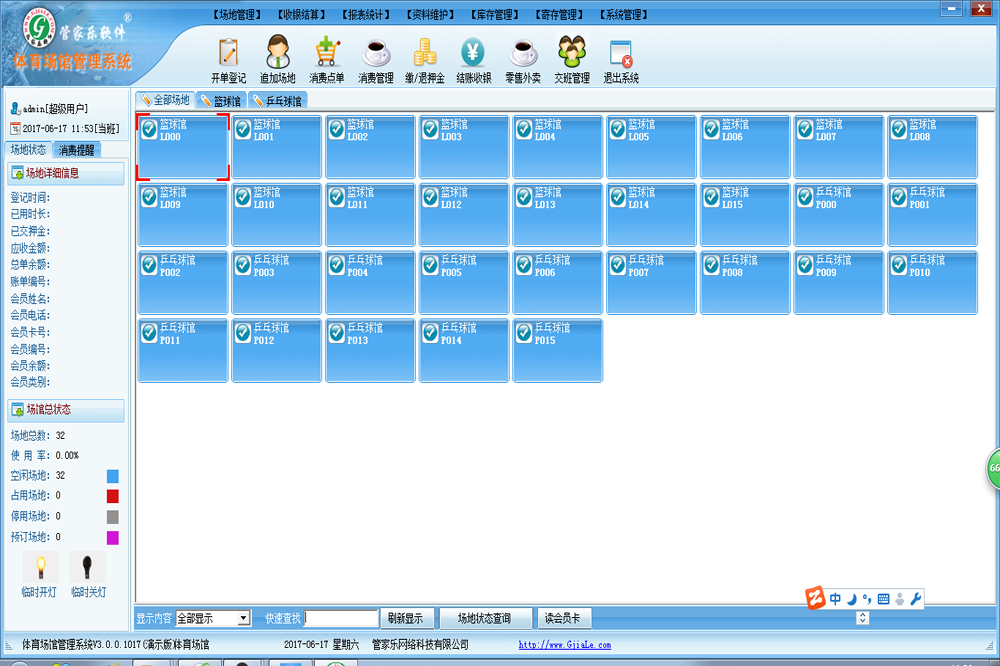
Task: Toggle Chinese input mode 中 icon
Action: click(835, 598)
